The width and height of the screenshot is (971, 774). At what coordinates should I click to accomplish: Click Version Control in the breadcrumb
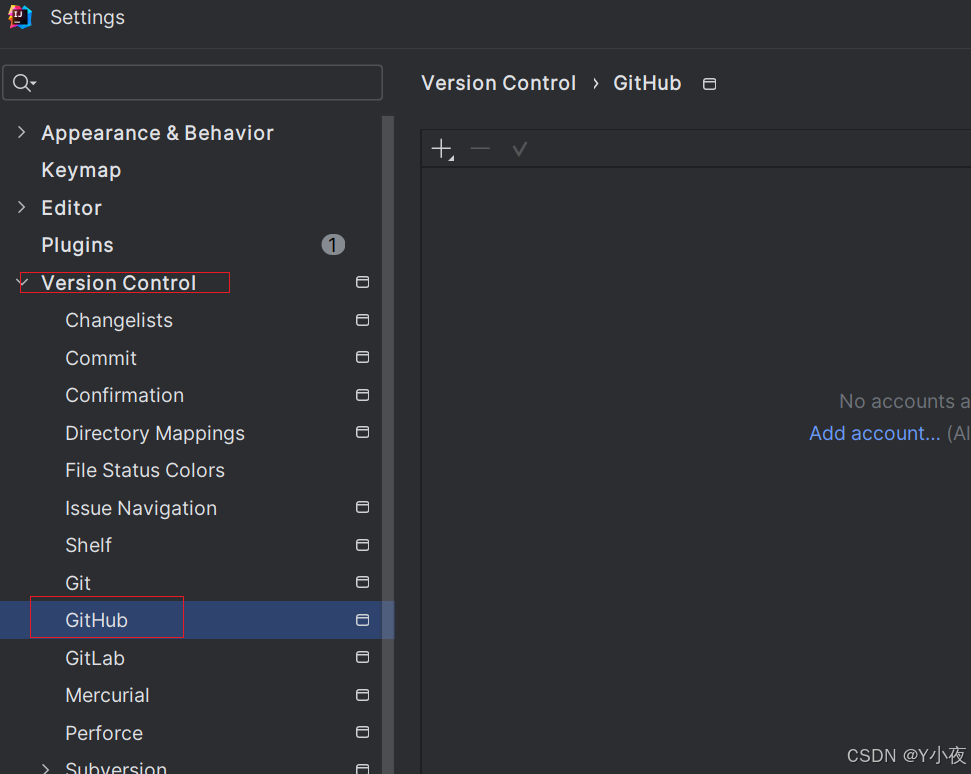pos(499,83)
